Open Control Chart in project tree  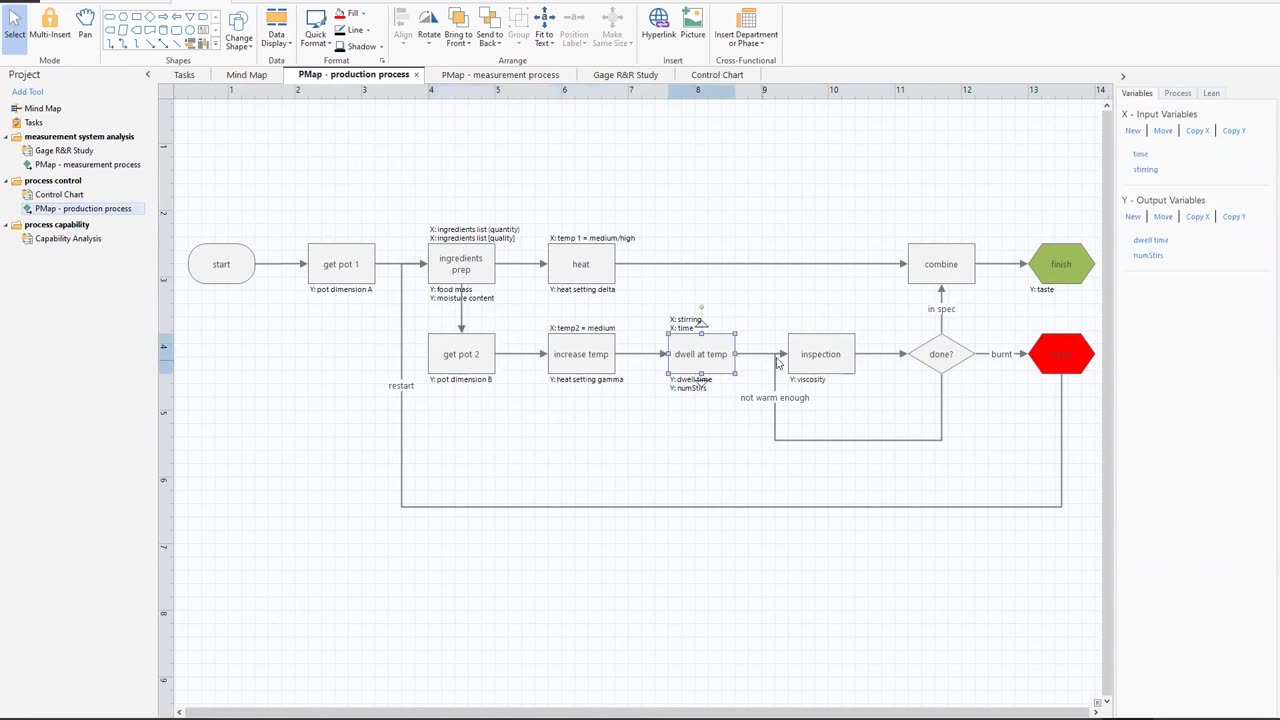point(59,194)
